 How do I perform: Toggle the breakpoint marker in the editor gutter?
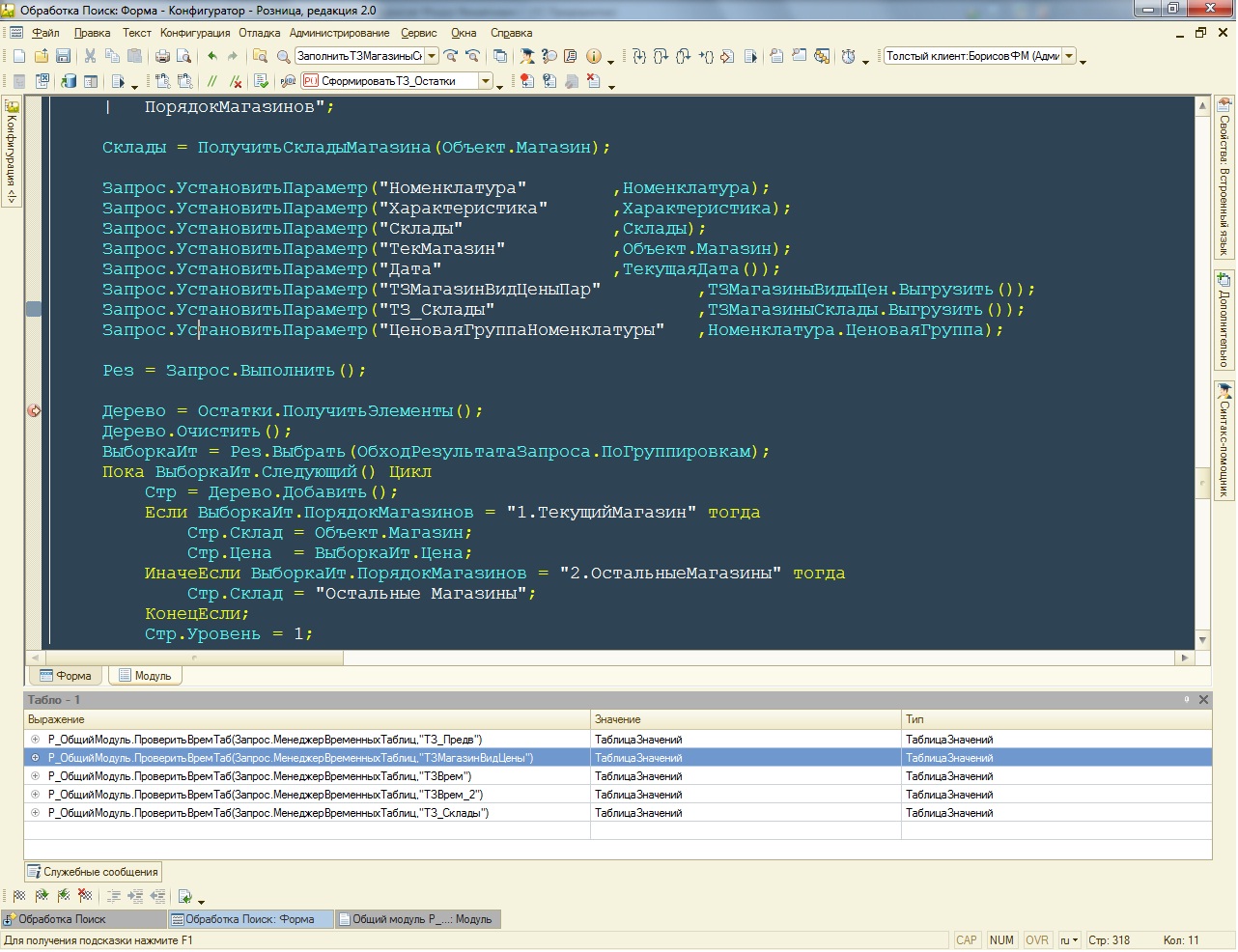[x=34, y=410]
